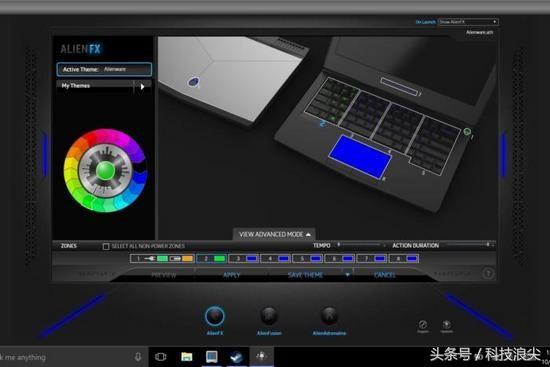
Task: Select the light bar zone above the keyboard
Action: point(399,86)
